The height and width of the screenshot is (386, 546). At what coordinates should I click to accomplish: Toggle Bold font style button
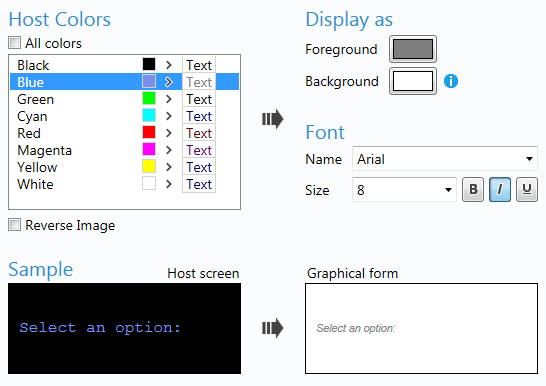pos(473,190)
